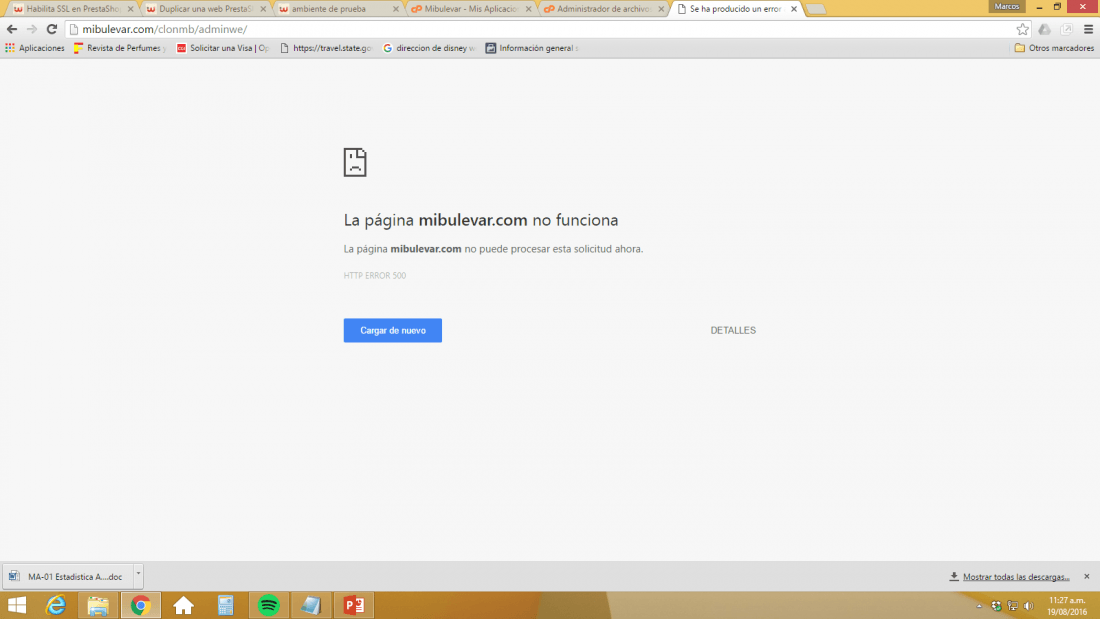Click the cloud extension icon in toolbar
This screenshot has height=619, width=1100.
[x=1045, y=29]
